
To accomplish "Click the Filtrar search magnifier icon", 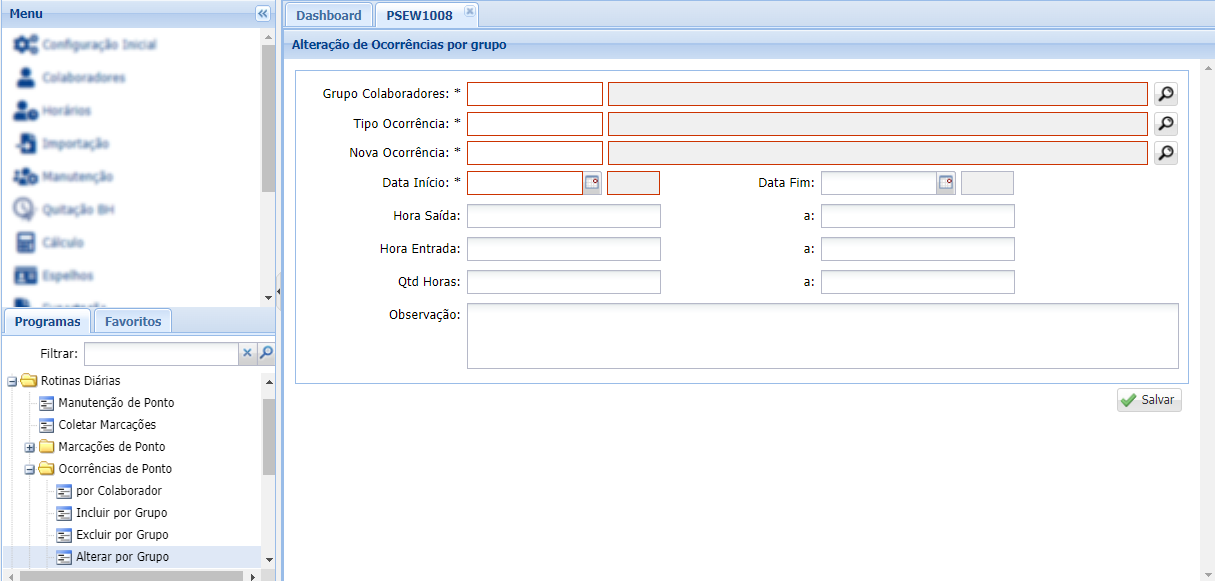I will click(266, 353).
